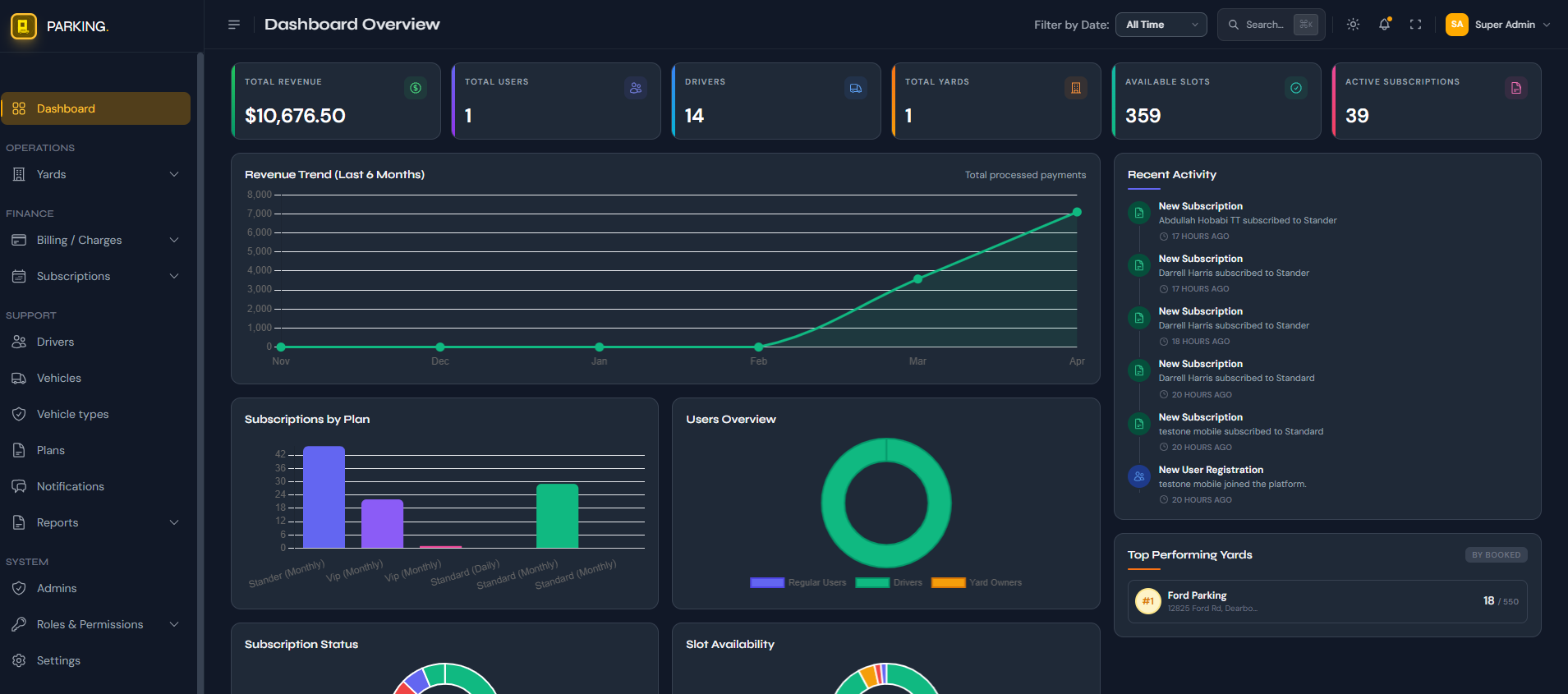Click the Available Slots check icon
The height and width of the screenshot is (694, 1568).
pyautogui.click(x=1296, y=88)
